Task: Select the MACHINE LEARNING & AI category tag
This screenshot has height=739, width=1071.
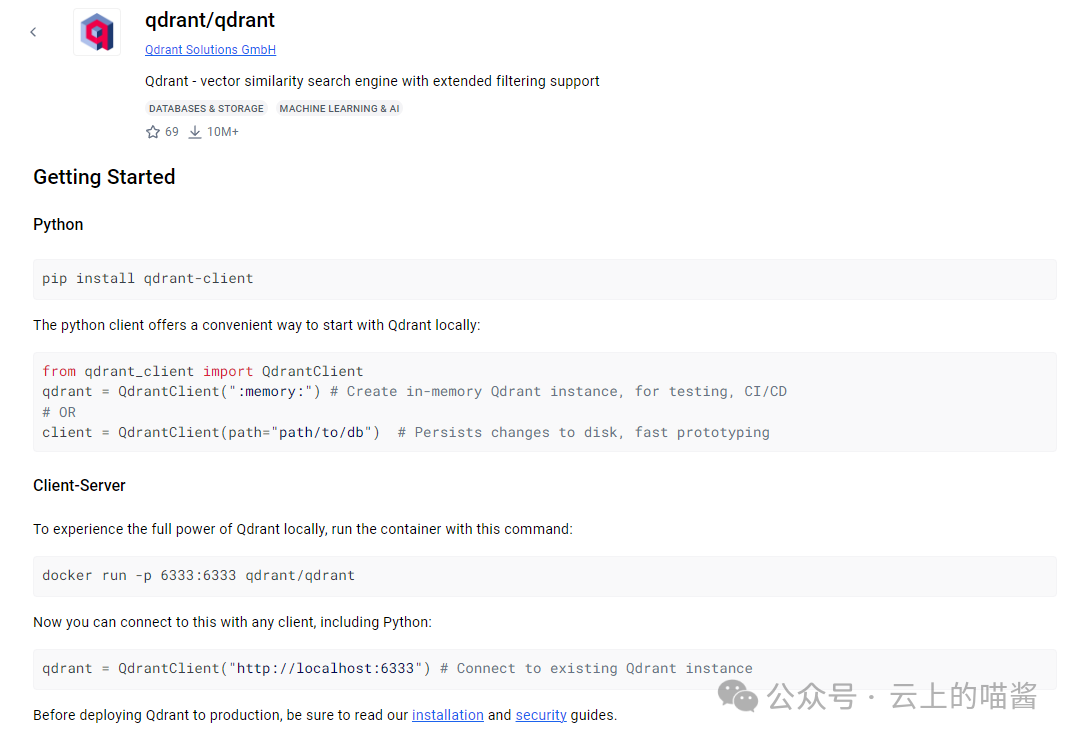Action: pos(339,109)
